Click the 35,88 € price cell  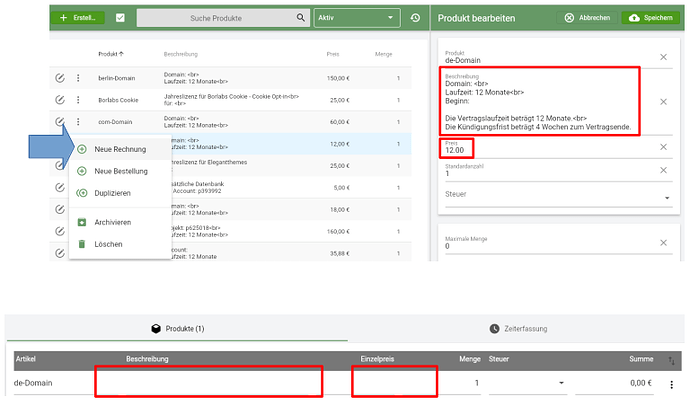point(339,253)
